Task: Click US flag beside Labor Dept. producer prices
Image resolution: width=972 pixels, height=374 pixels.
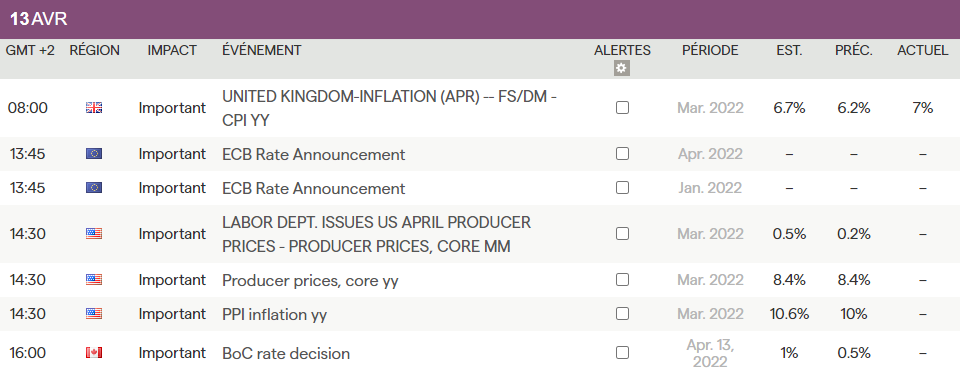Action: tap(94, 234)
